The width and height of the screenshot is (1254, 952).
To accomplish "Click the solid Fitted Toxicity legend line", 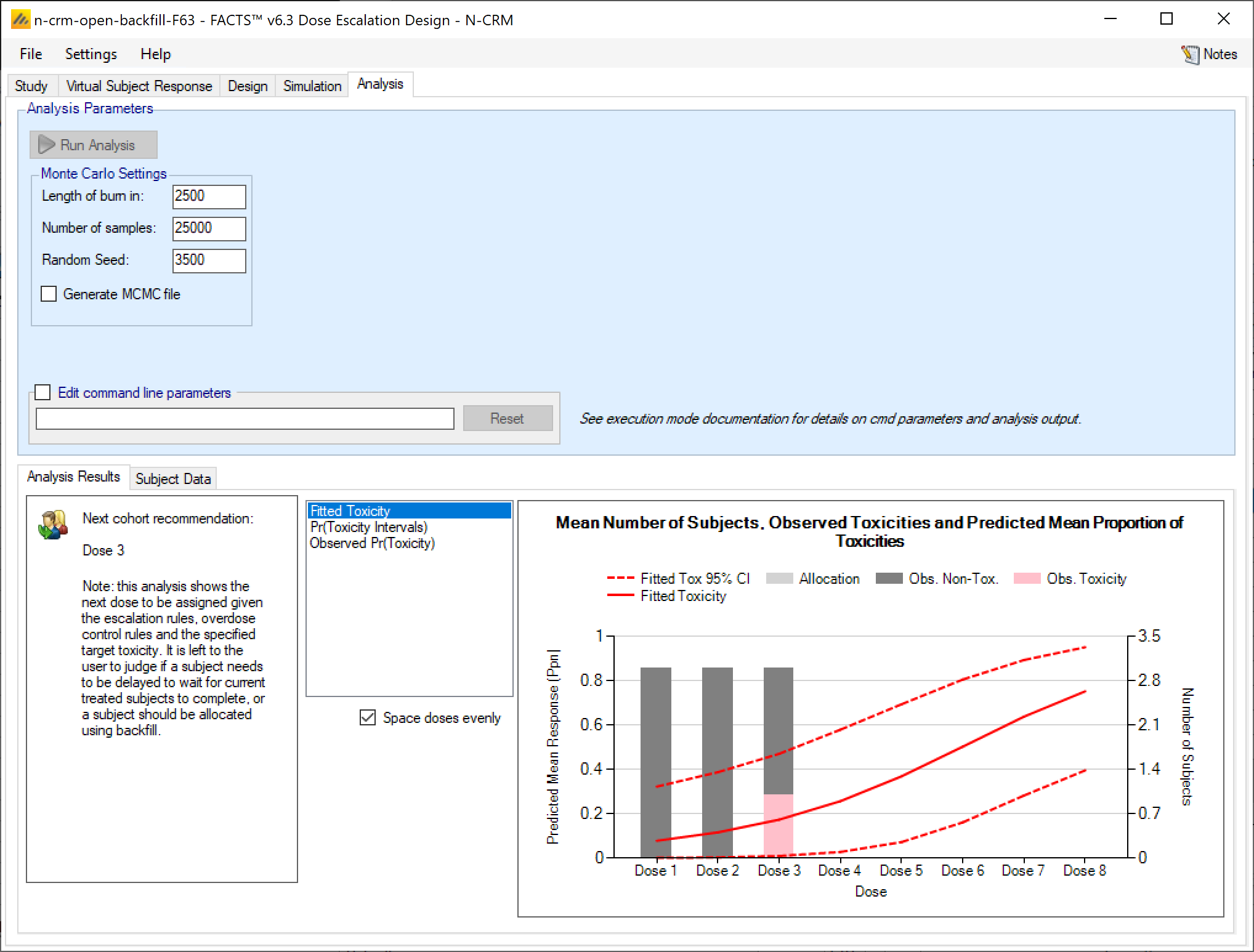I will [x=620, y=595].
